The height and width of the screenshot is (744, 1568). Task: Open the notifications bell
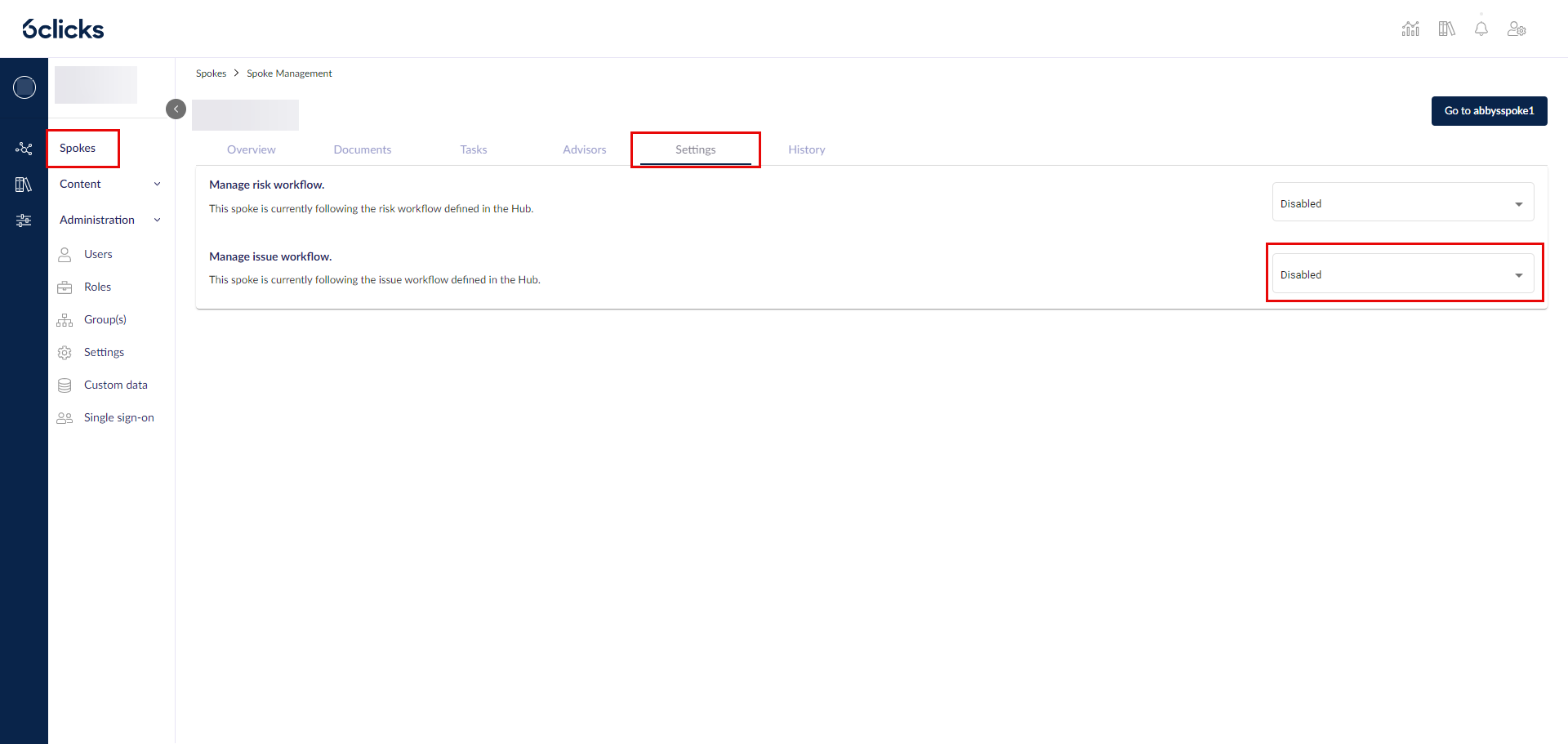click(1481, 29)
